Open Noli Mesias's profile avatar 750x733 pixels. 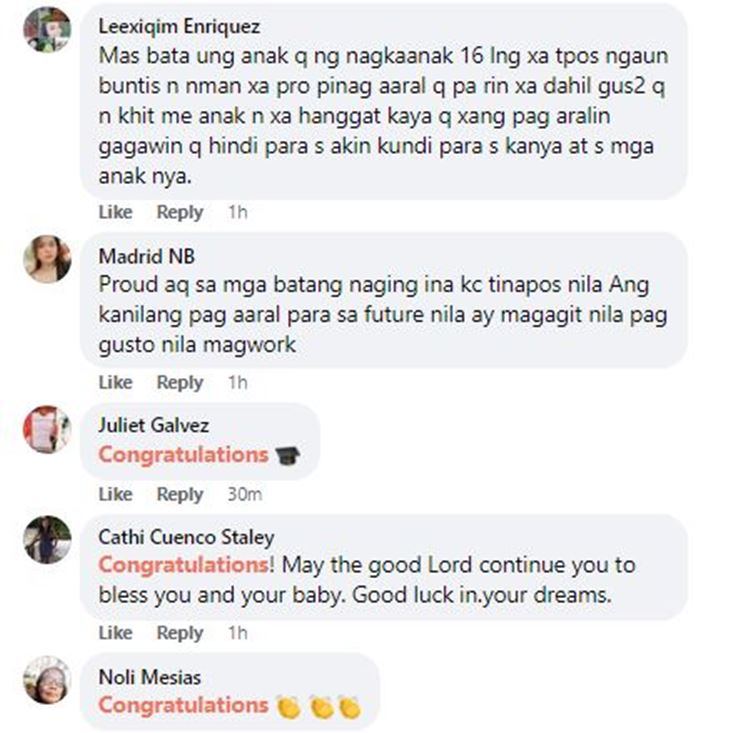coord(47,679)
